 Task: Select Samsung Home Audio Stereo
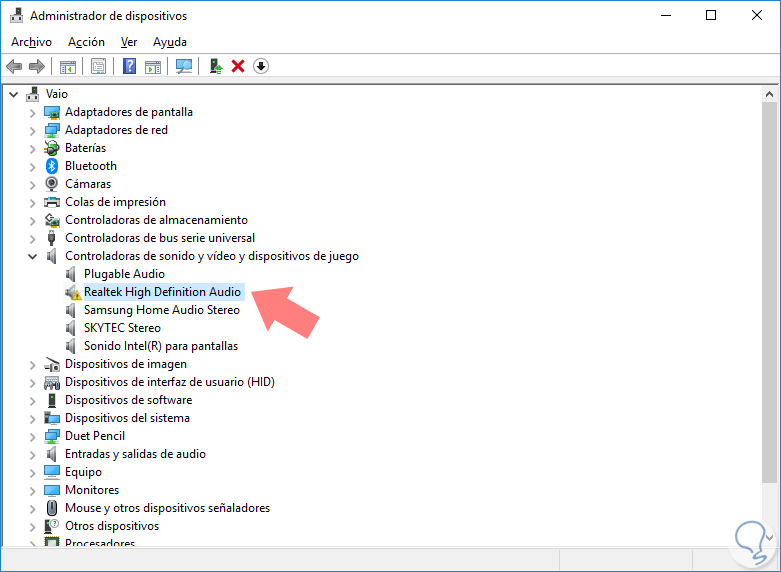tap(162, 310)
